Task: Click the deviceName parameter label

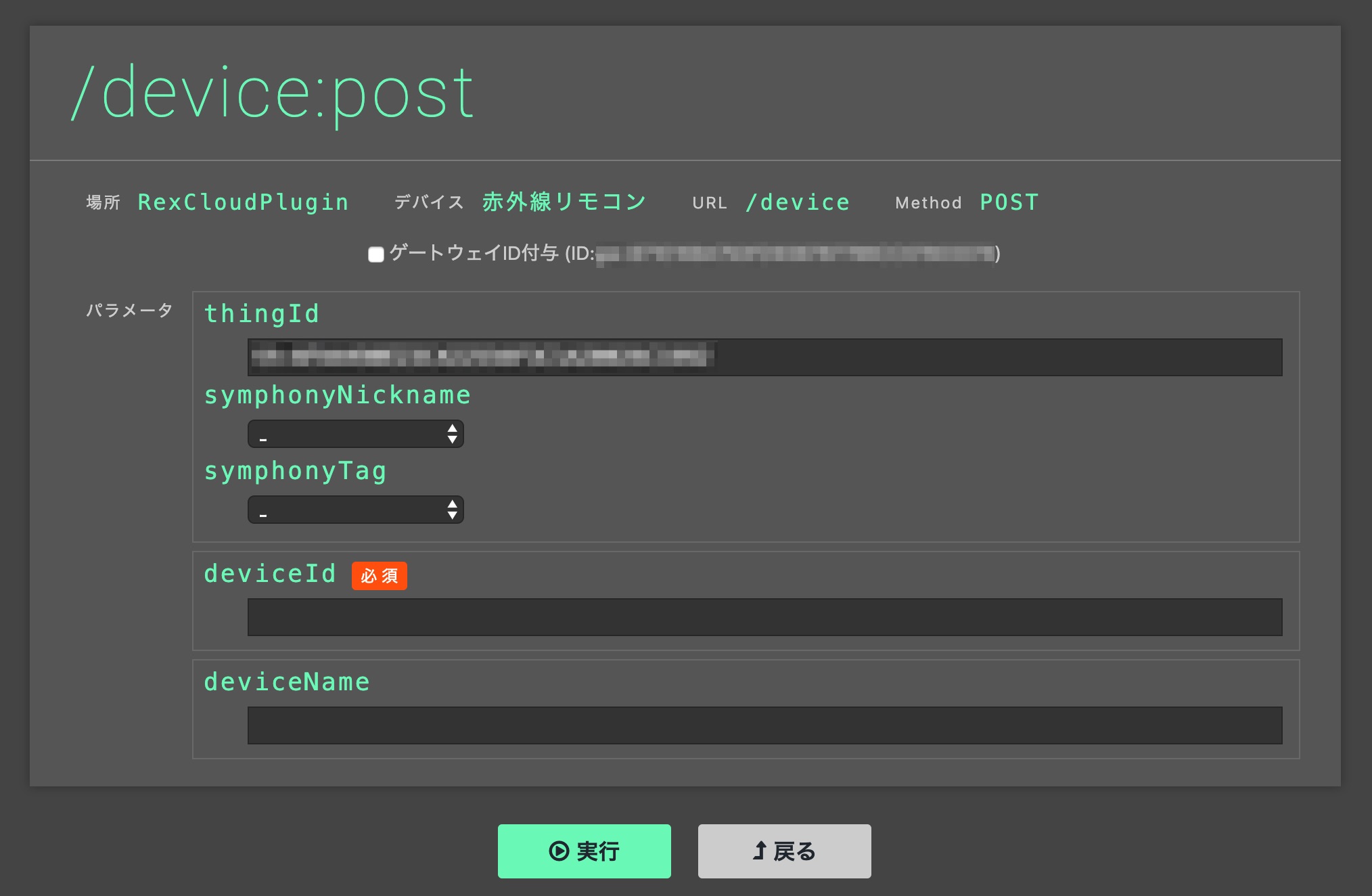Action: click(288, 682)
